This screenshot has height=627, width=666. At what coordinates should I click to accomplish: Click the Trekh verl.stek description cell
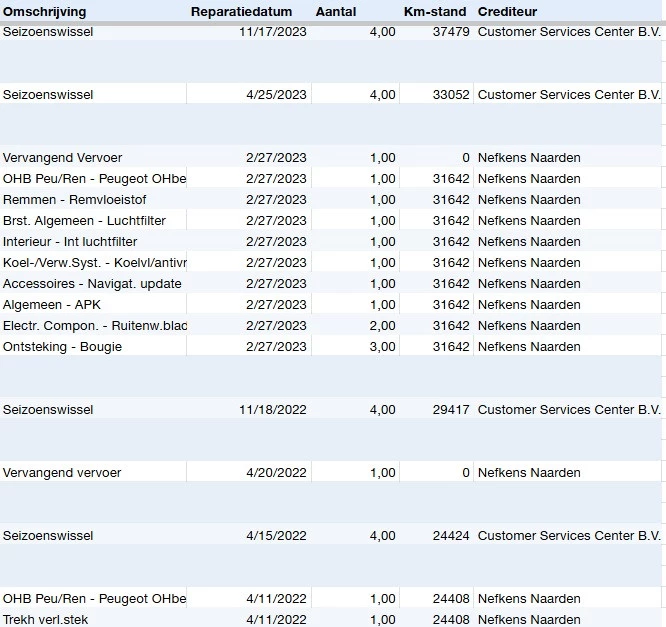coord(46,620)
